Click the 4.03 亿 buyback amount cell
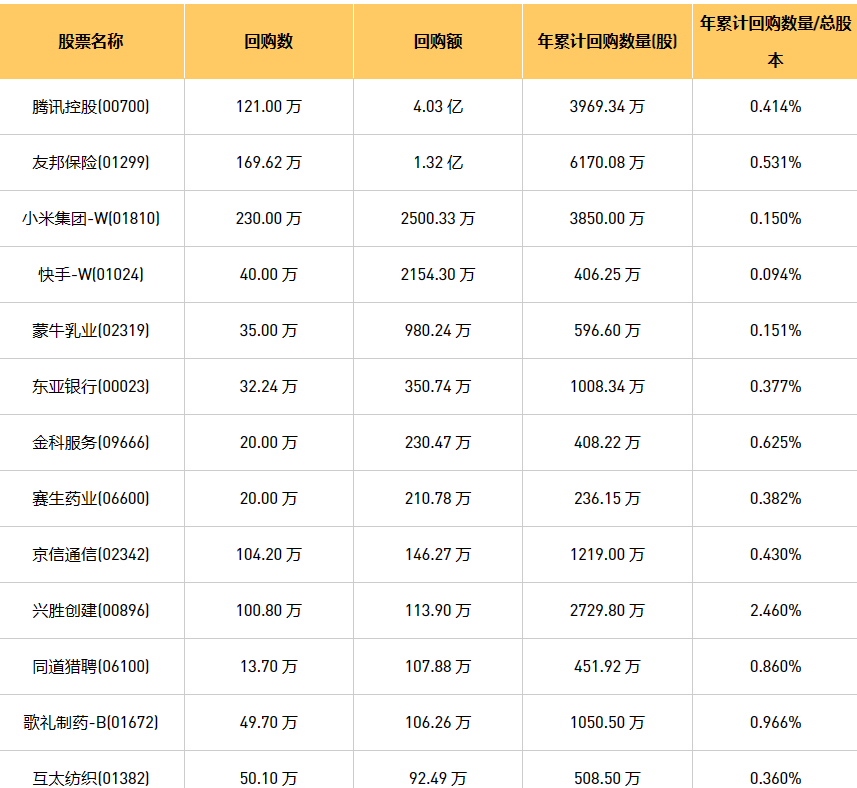The width and height of the screenshot is (857, 788). click(x=438, y=107)
